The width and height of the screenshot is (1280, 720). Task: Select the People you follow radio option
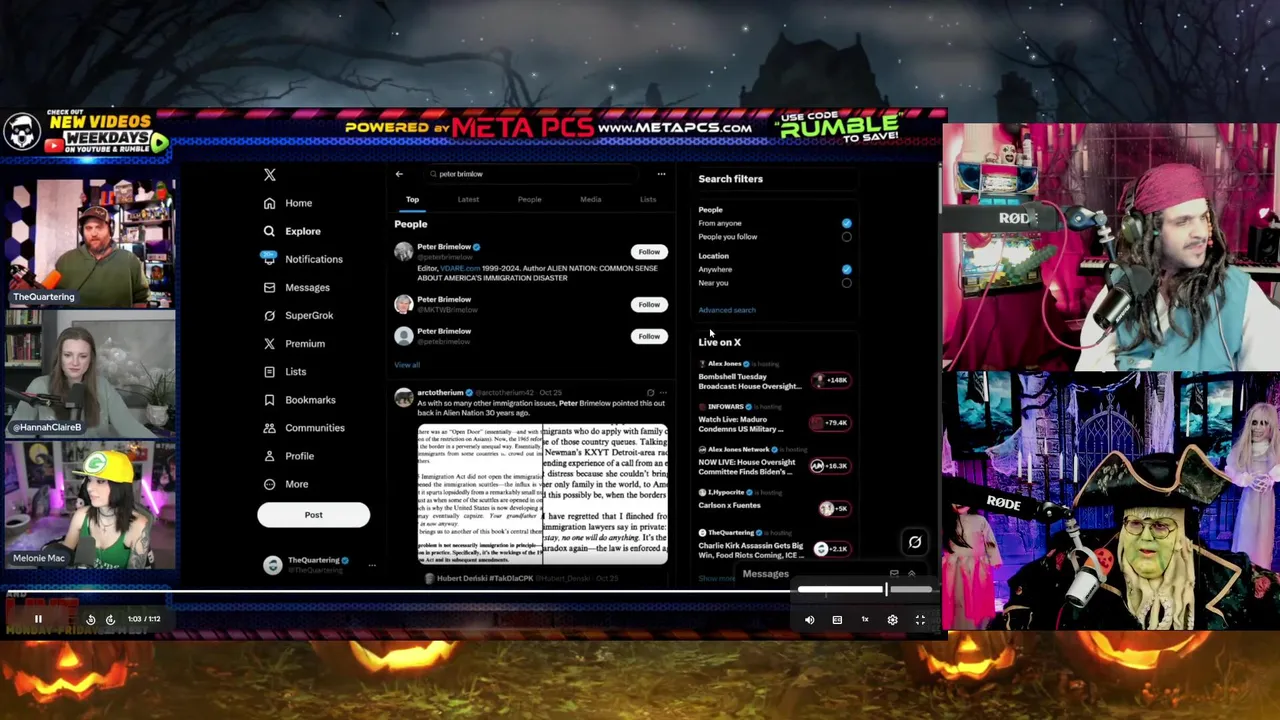click(x=846, y=237)
